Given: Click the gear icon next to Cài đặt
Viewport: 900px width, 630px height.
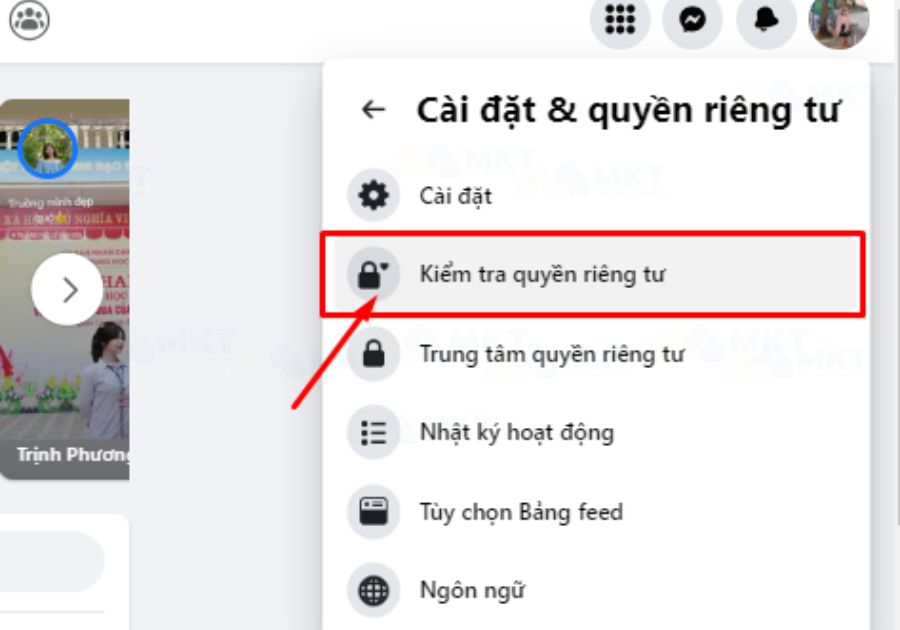Looking at the screenshot, I should [x=374, y=196].
